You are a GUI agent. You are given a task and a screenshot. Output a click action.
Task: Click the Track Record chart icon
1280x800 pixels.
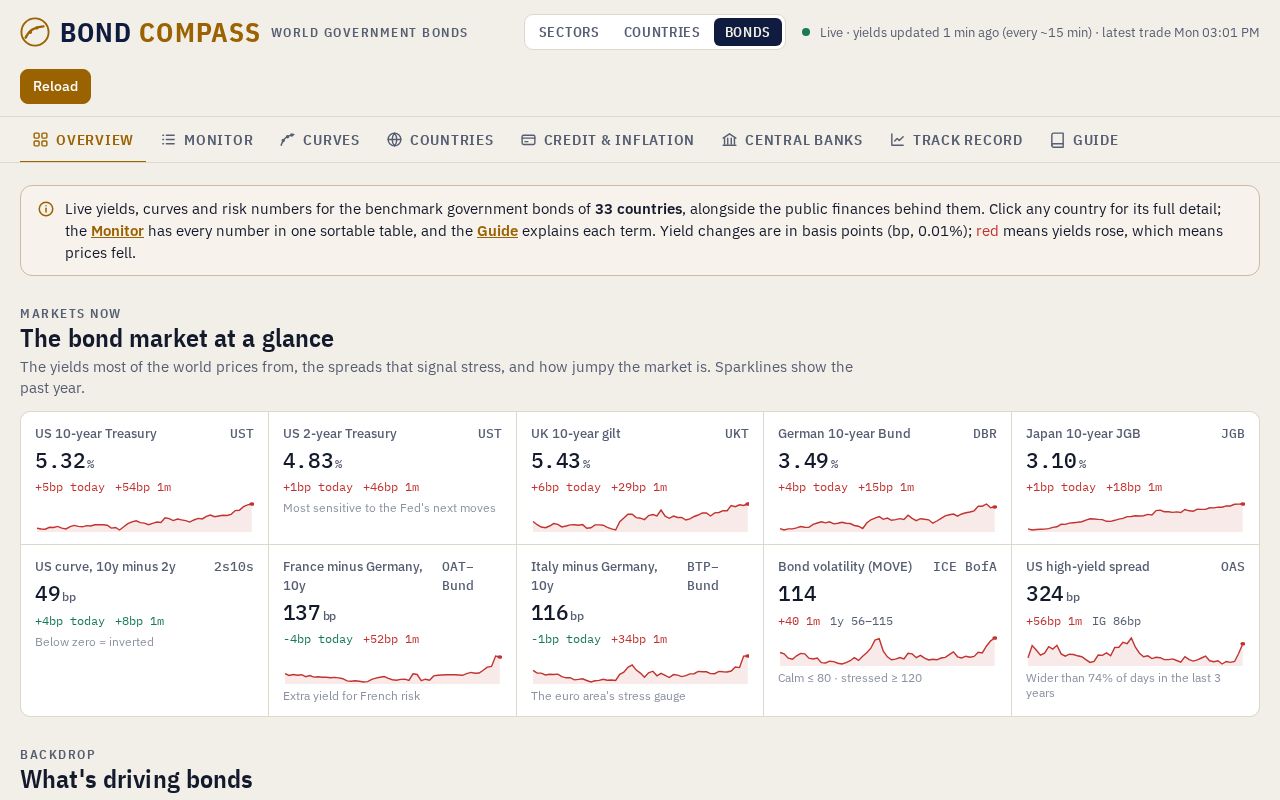pos(897,140)
